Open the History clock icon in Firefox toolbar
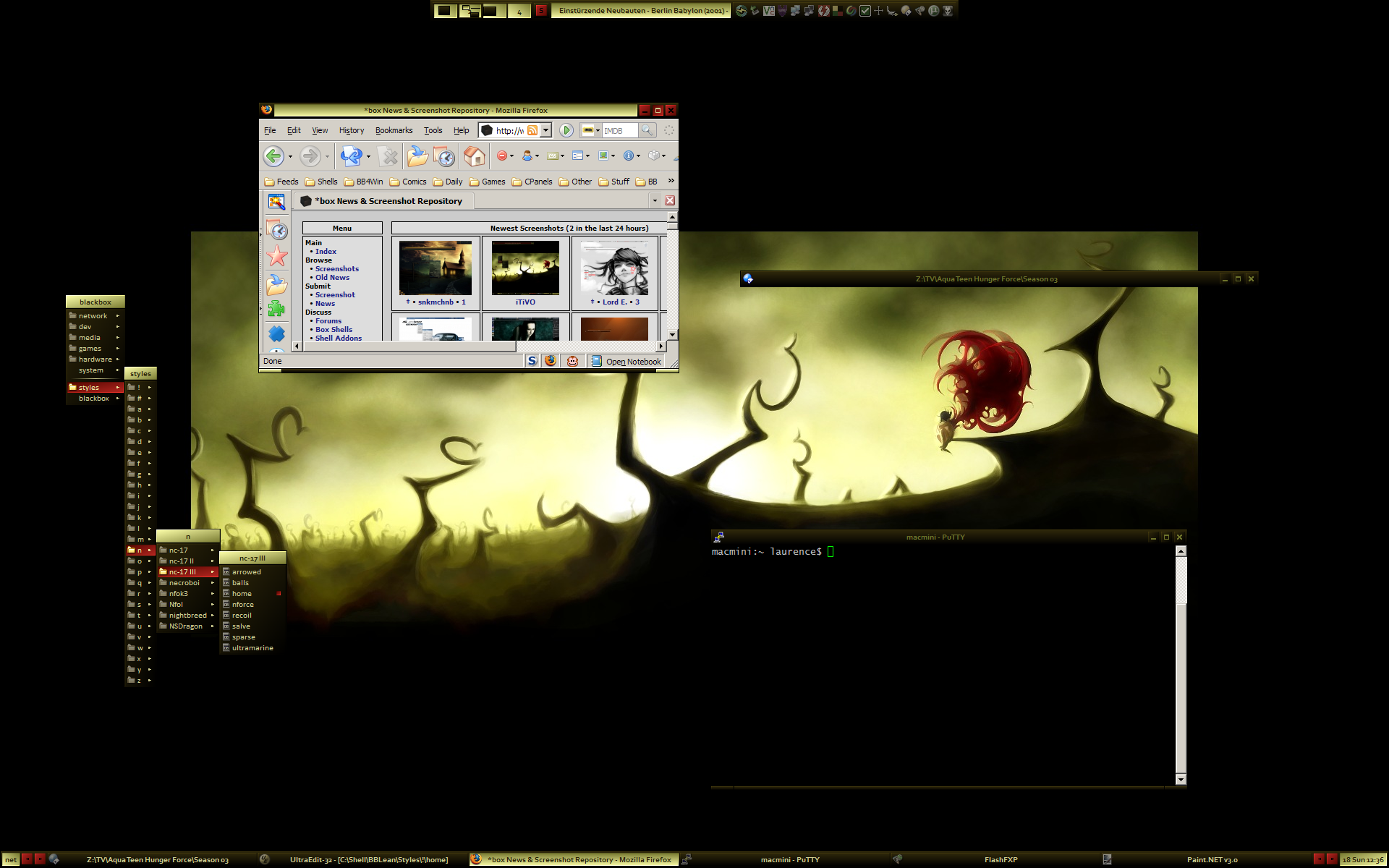 (x=445, y=156)
